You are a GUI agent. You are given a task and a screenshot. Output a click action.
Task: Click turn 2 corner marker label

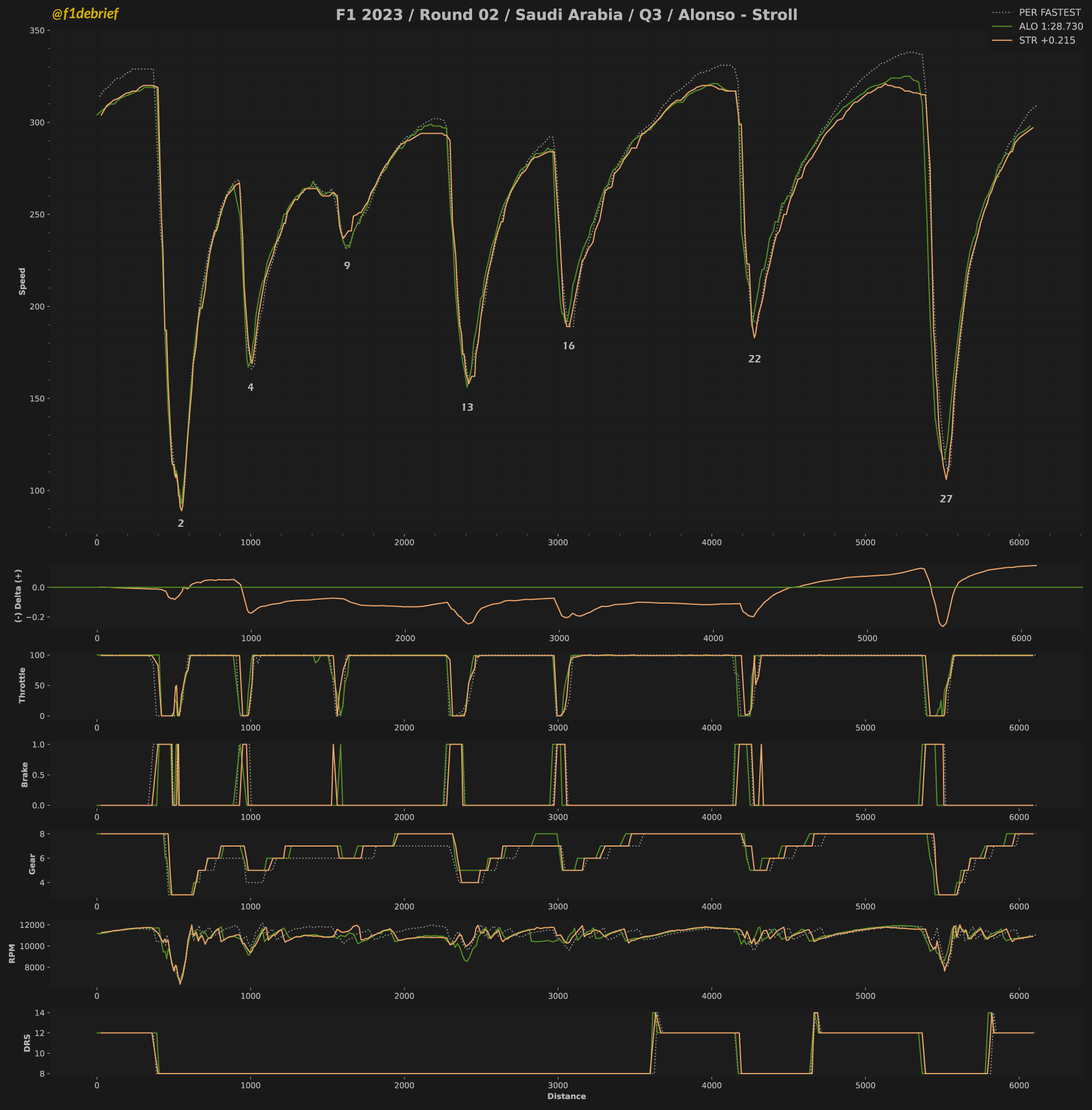point(181,523)
